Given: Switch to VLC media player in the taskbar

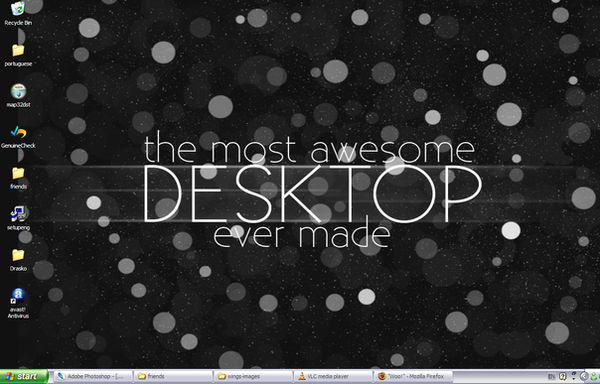Looking at the screenshot, I should click(x=333, y=376).
